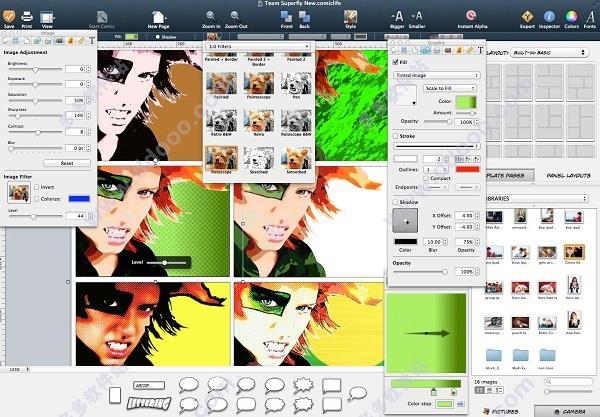Switch to the Template Pages tab

pos(509,176)
